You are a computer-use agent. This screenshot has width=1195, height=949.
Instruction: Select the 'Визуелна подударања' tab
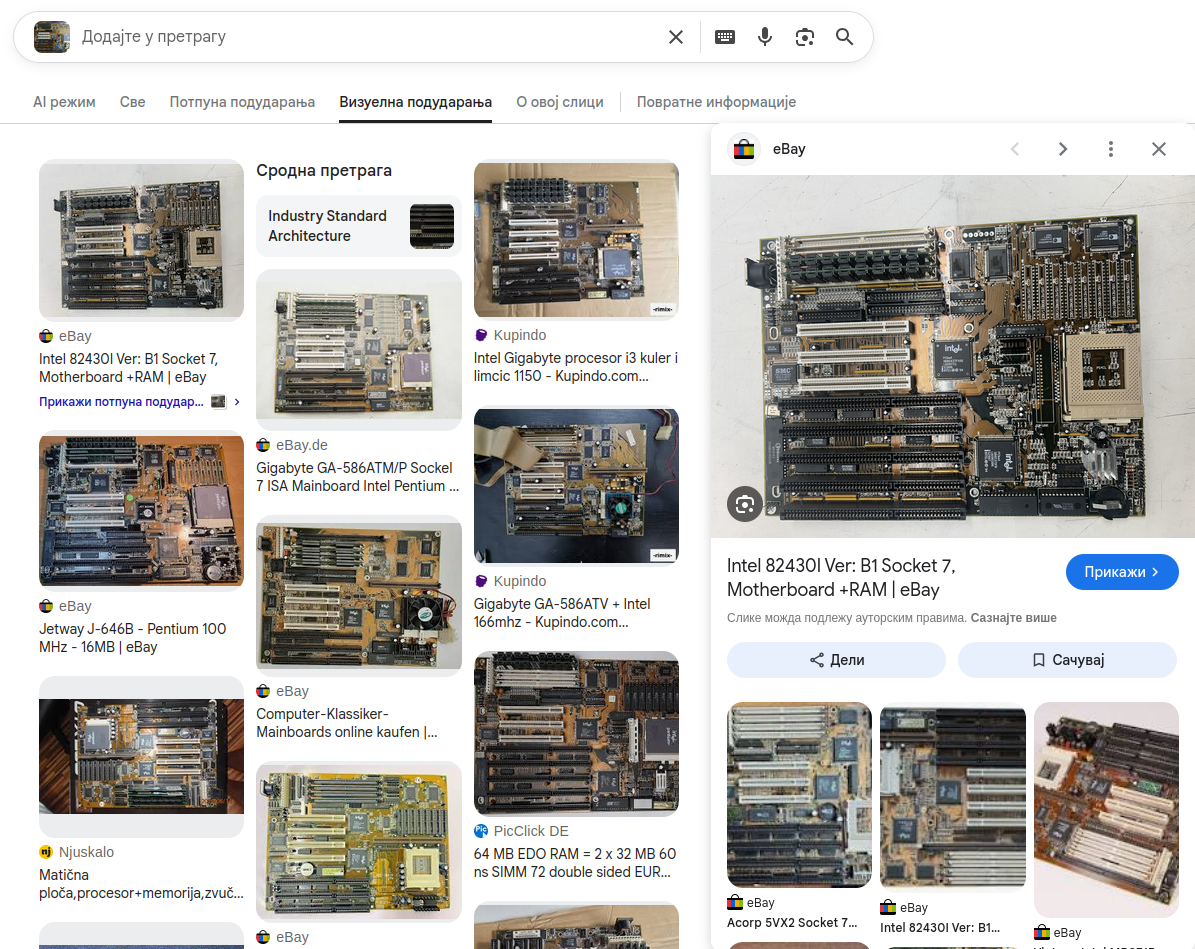415,102
